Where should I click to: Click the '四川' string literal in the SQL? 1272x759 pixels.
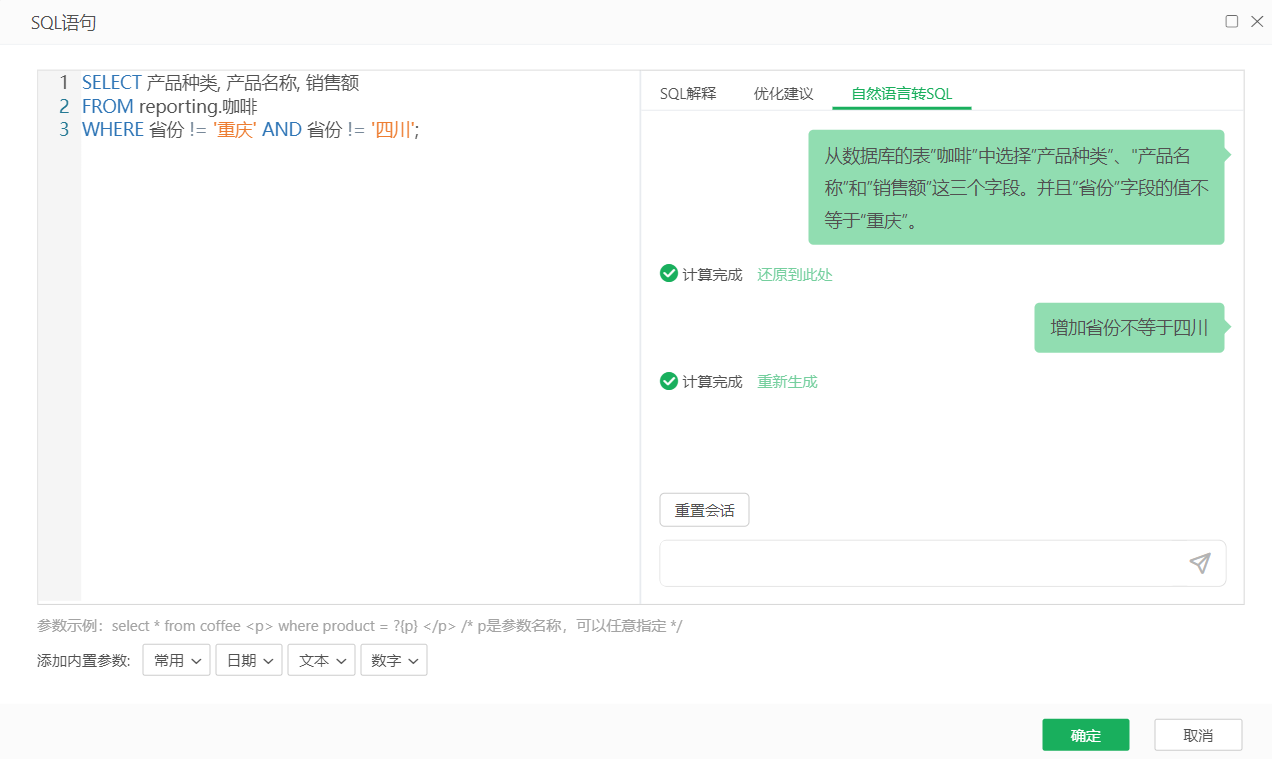click(393, 129)
